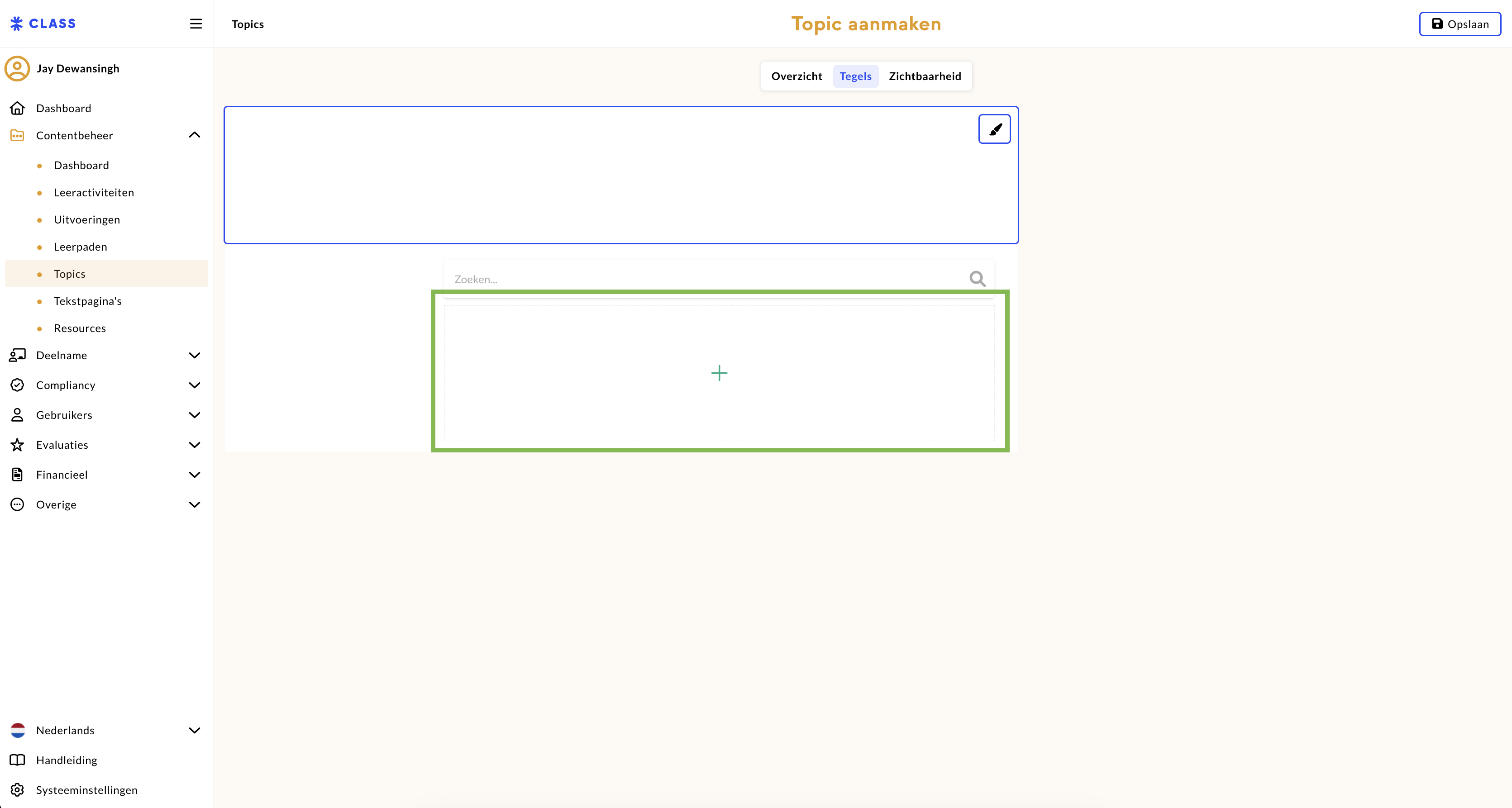The image size is (1512, 808).
Task: Click the CLASS logo
Action: pyautogui.click(x=43, y=24)
